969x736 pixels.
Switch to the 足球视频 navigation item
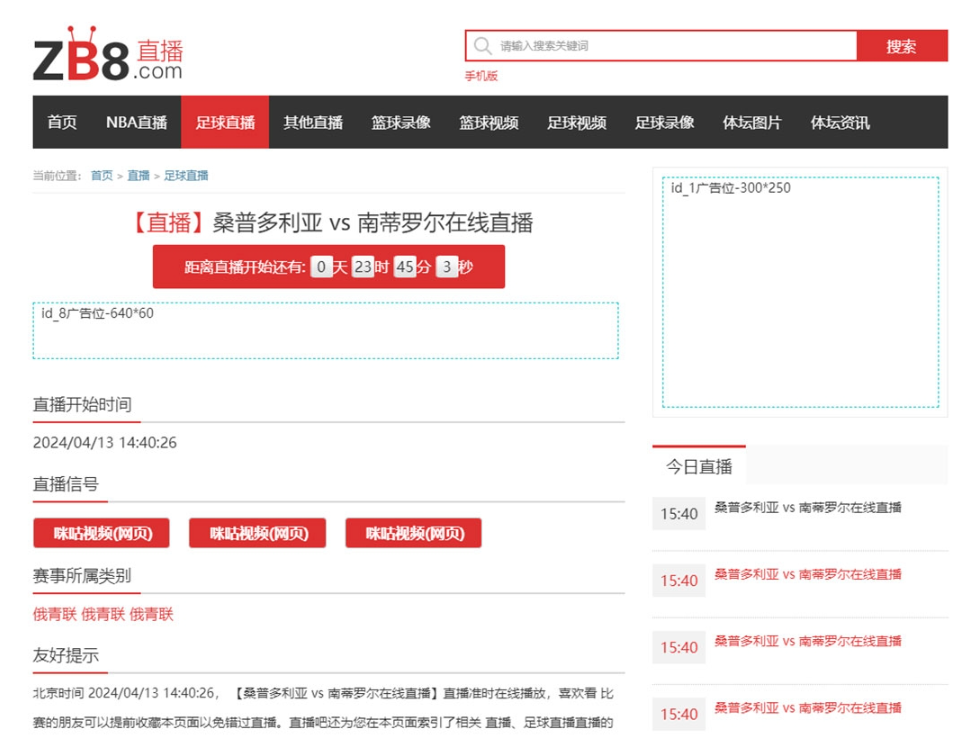click(577, 122)
